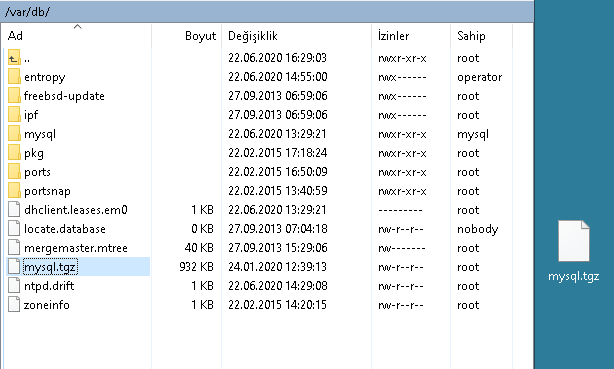Viewport: 614px width, 369px height.
Task: Select the ipf folder icon
Action: click(14, 115)
